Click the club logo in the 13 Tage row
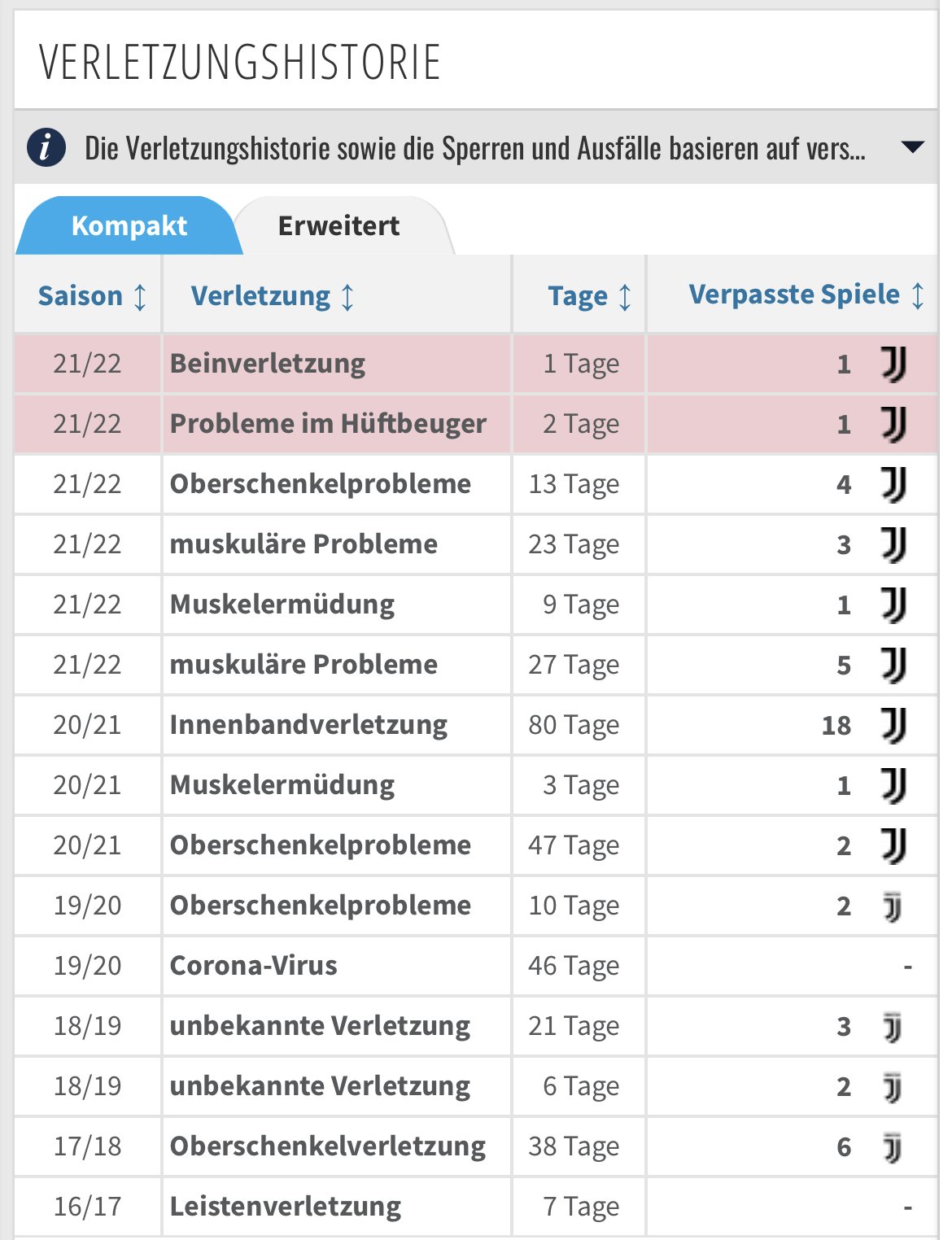952x1240 pixels. [893, 484]
